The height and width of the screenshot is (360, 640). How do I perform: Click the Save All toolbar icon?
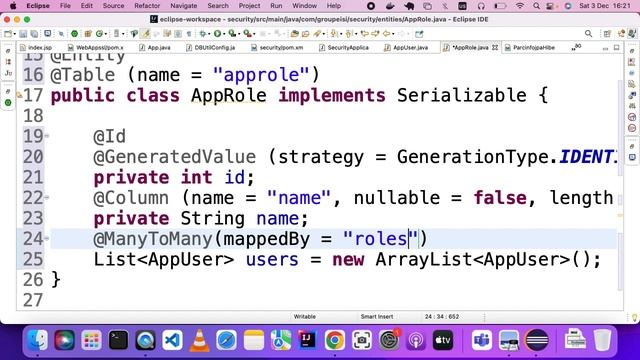point(34,34)
